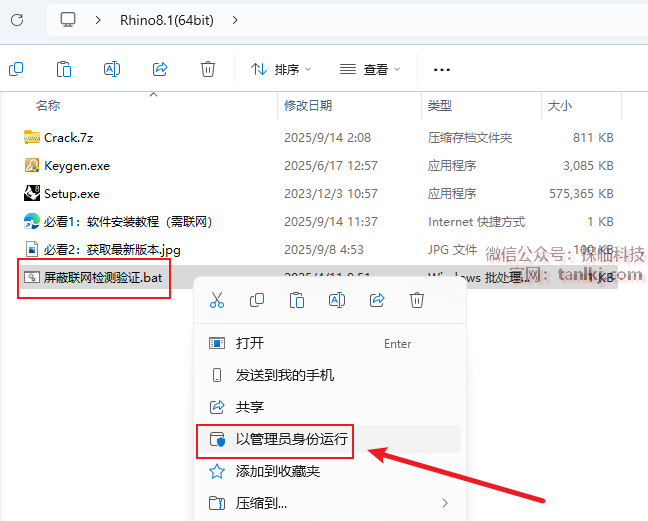Click the 必看2 JPG file icon

(x=32, y=249)
